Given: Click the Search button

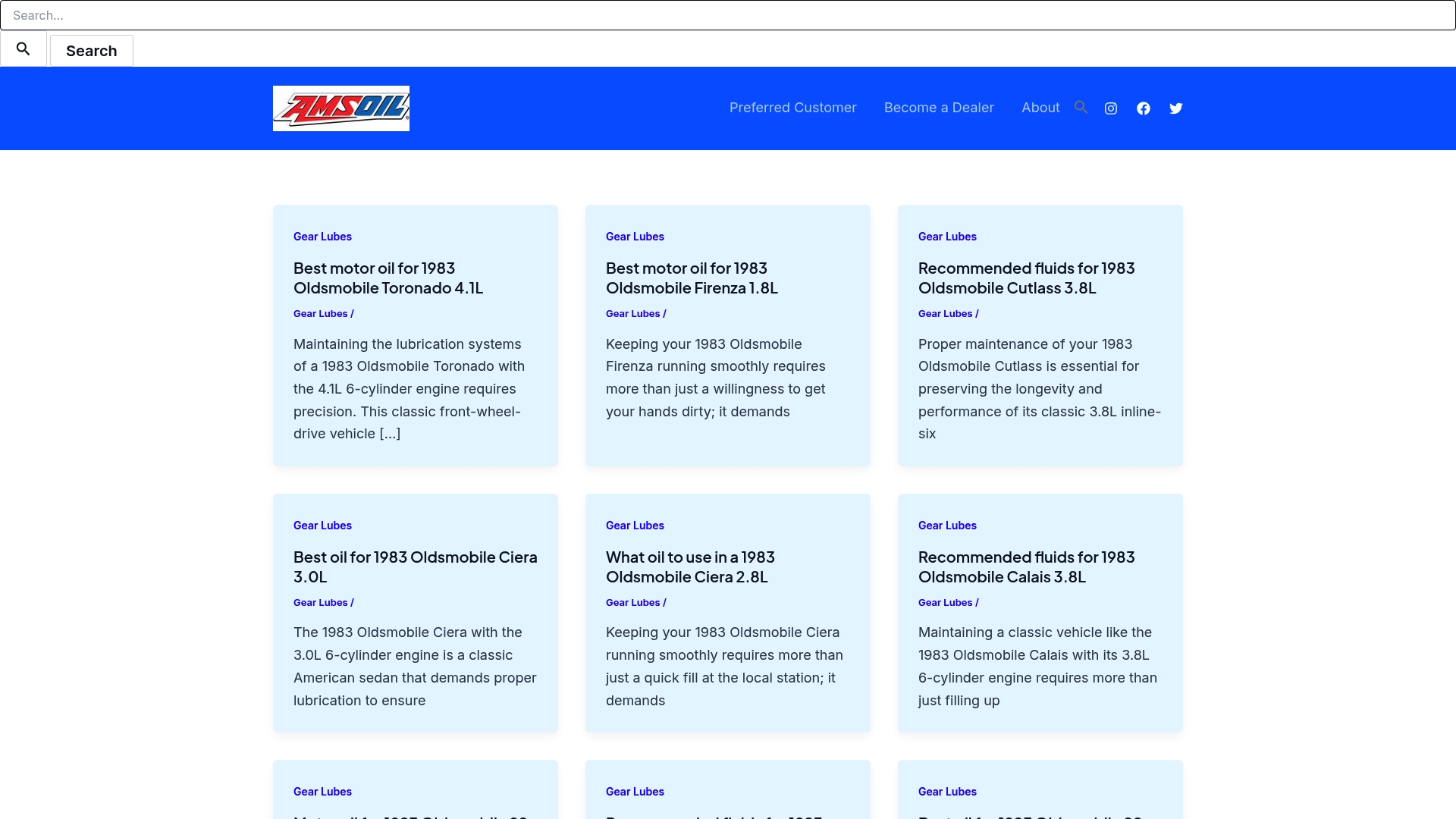Looking at the screenshot, I should click(92, 51).
